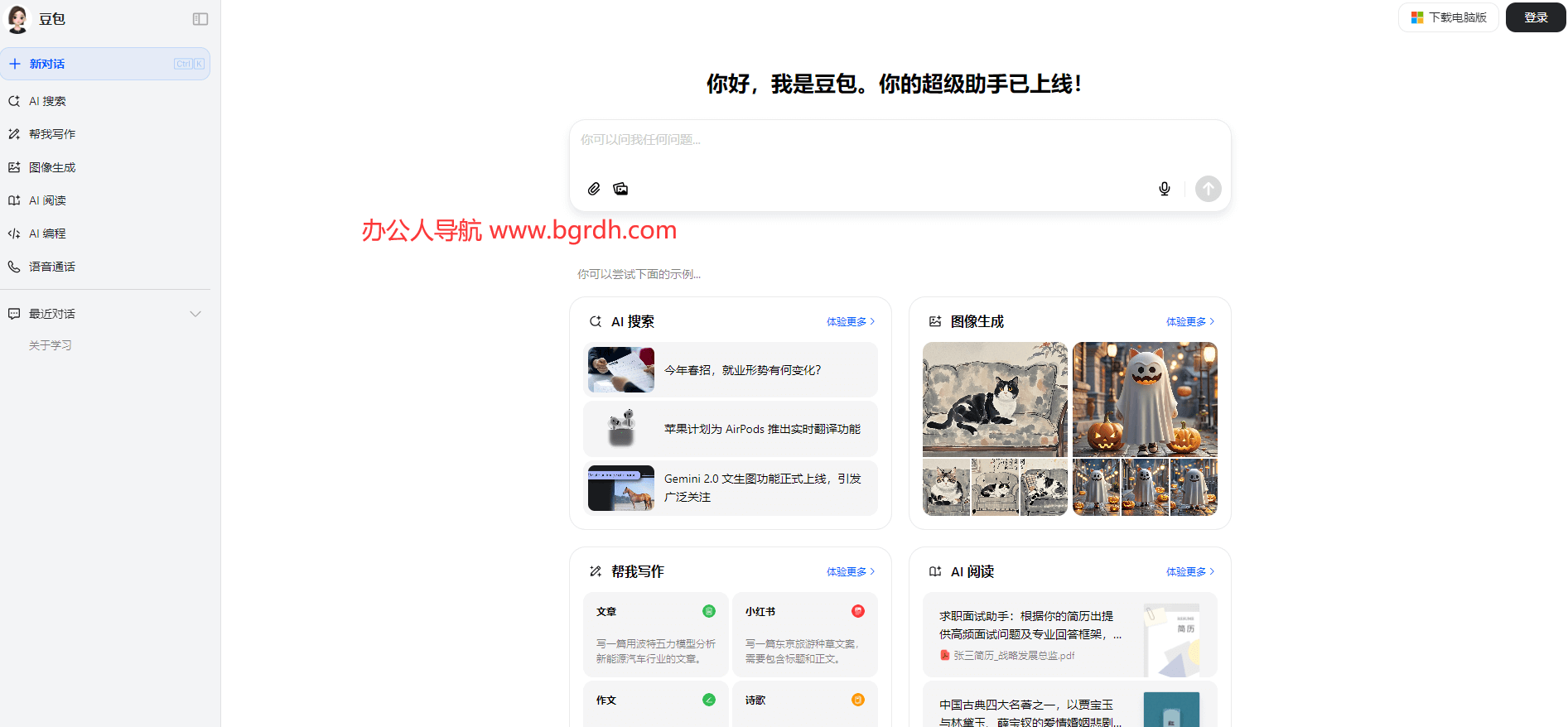Open the 中国古典四大名著 reading example
Image resolution: width=1568 pixels, height=727 pixels.
pos(1070,704)
